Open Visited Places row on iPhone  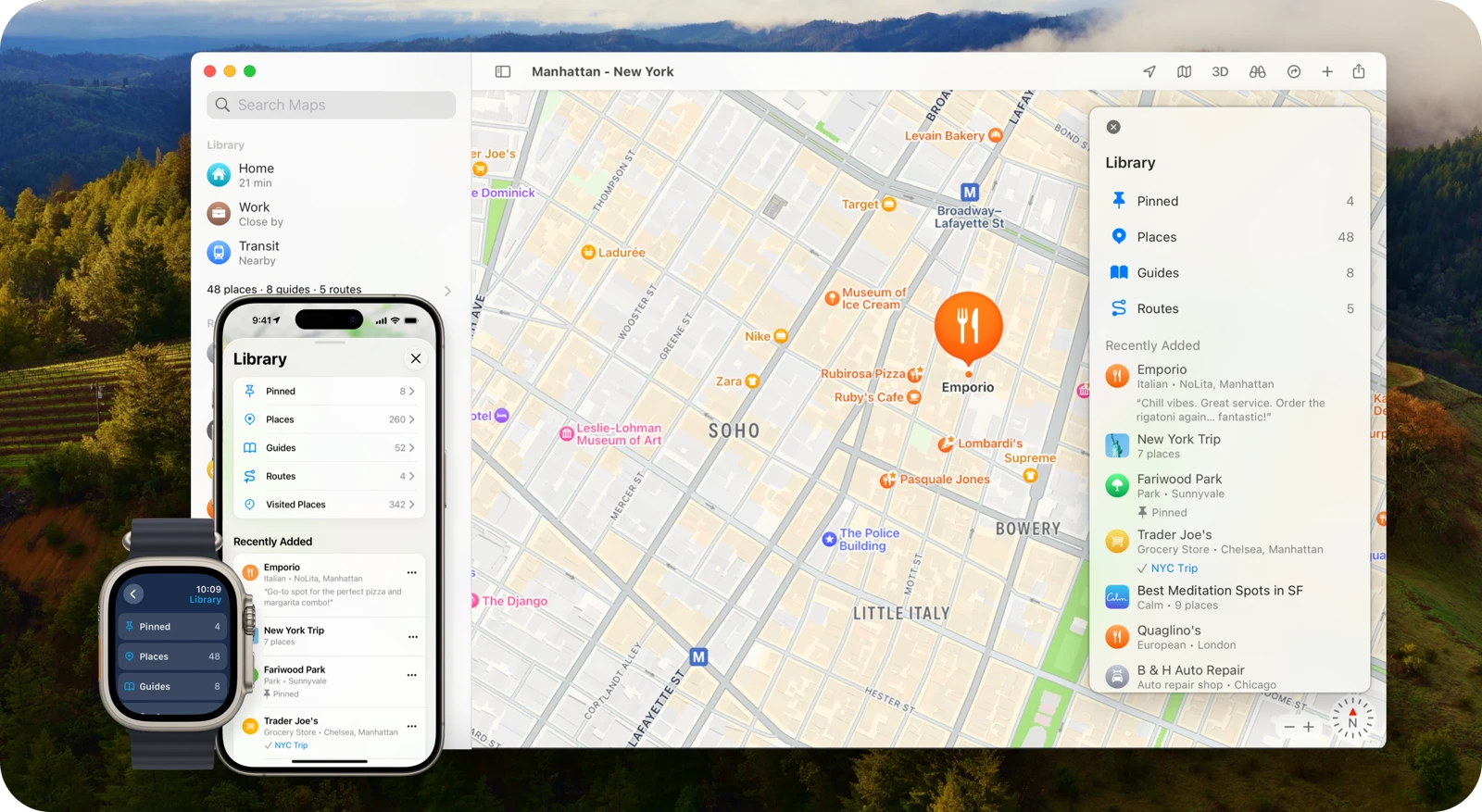point(330,505)
